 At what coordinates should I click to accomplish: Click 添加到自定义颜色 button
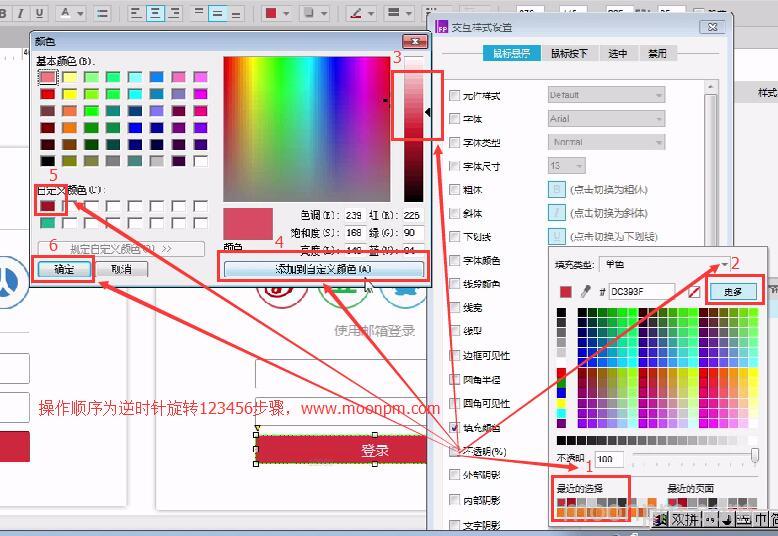pos(322,269)
